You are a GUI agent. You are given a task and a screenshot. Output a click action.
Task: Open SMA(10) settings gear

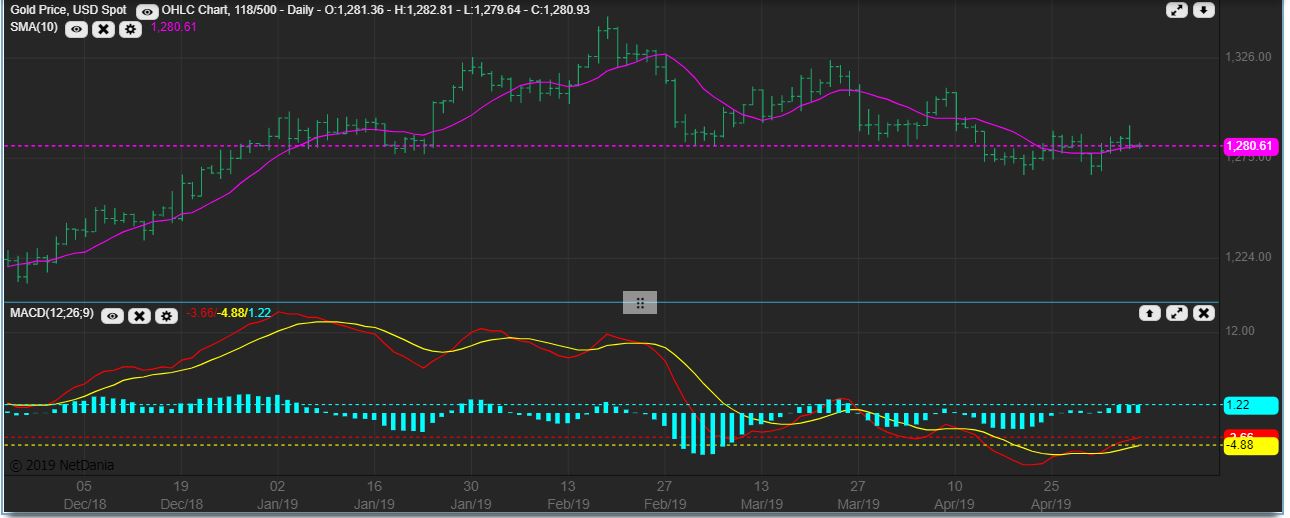(x=130, y=29)
